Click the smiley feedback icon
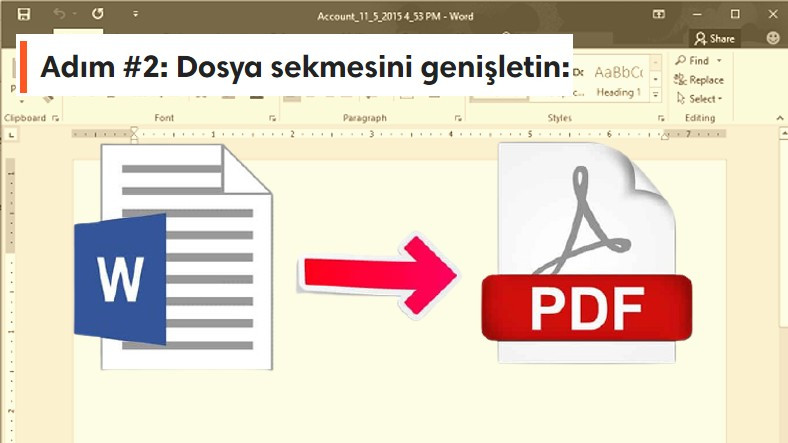 click(x=773, y=38)
